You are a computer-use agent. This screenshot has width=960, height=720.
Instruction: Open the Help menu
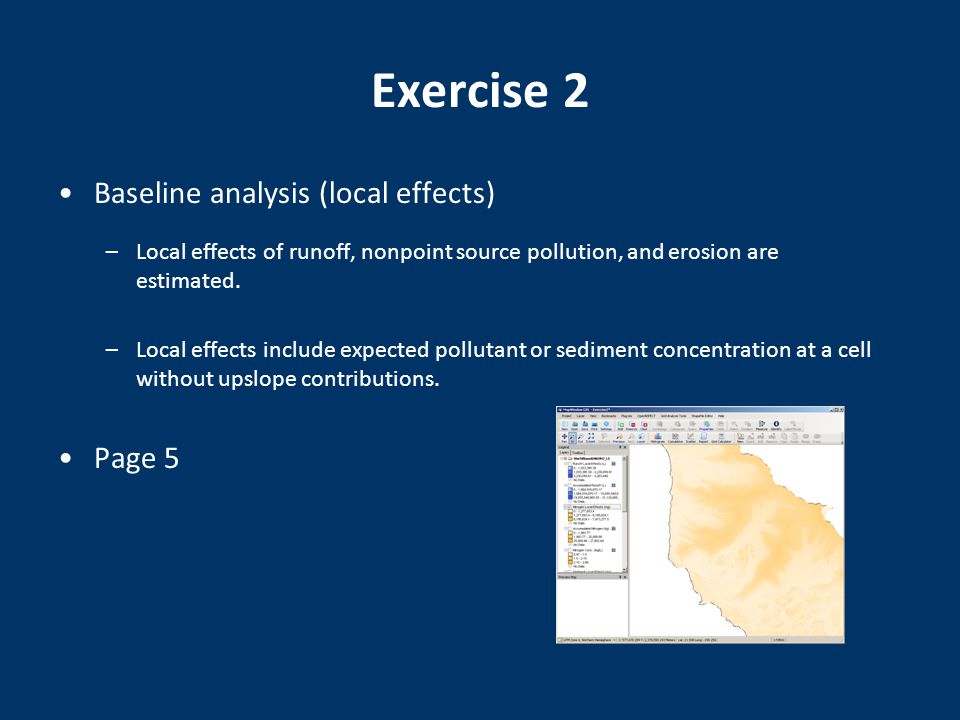pyautogui.click(x=721, y=416)
